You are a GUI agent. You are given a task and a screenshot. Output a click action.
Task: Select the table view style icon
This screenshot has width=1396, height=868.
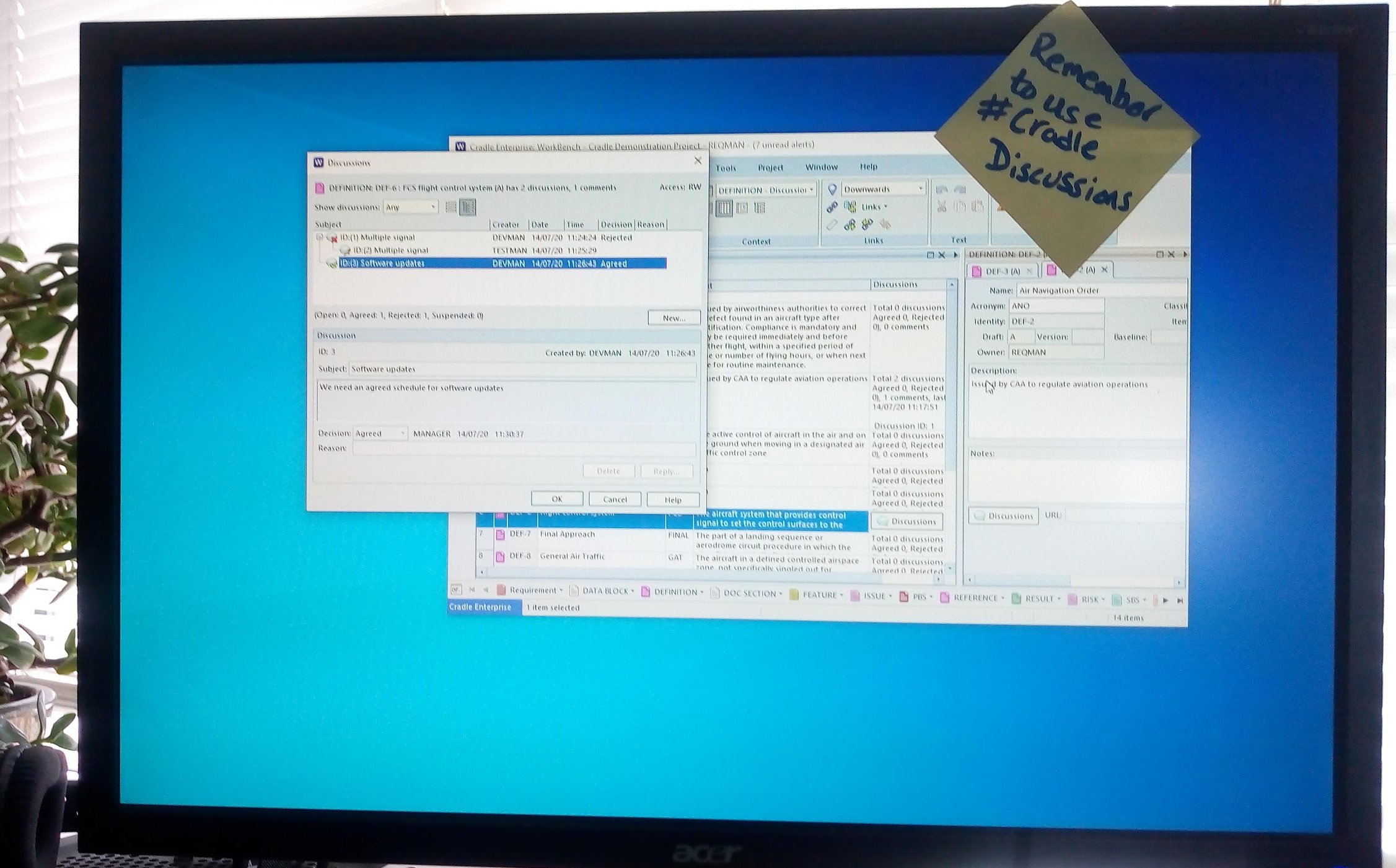[724, 208]
